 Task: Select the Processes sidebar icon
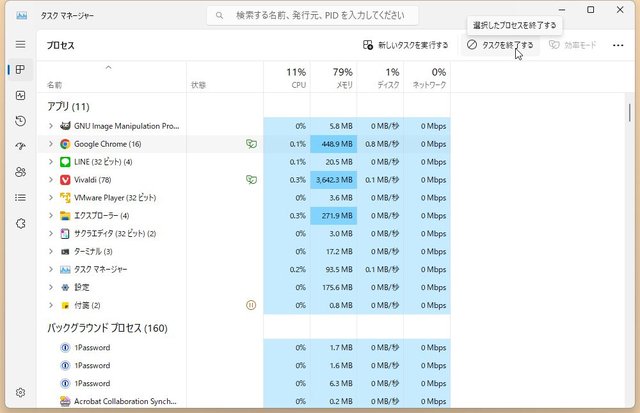(x=20, y=69)
